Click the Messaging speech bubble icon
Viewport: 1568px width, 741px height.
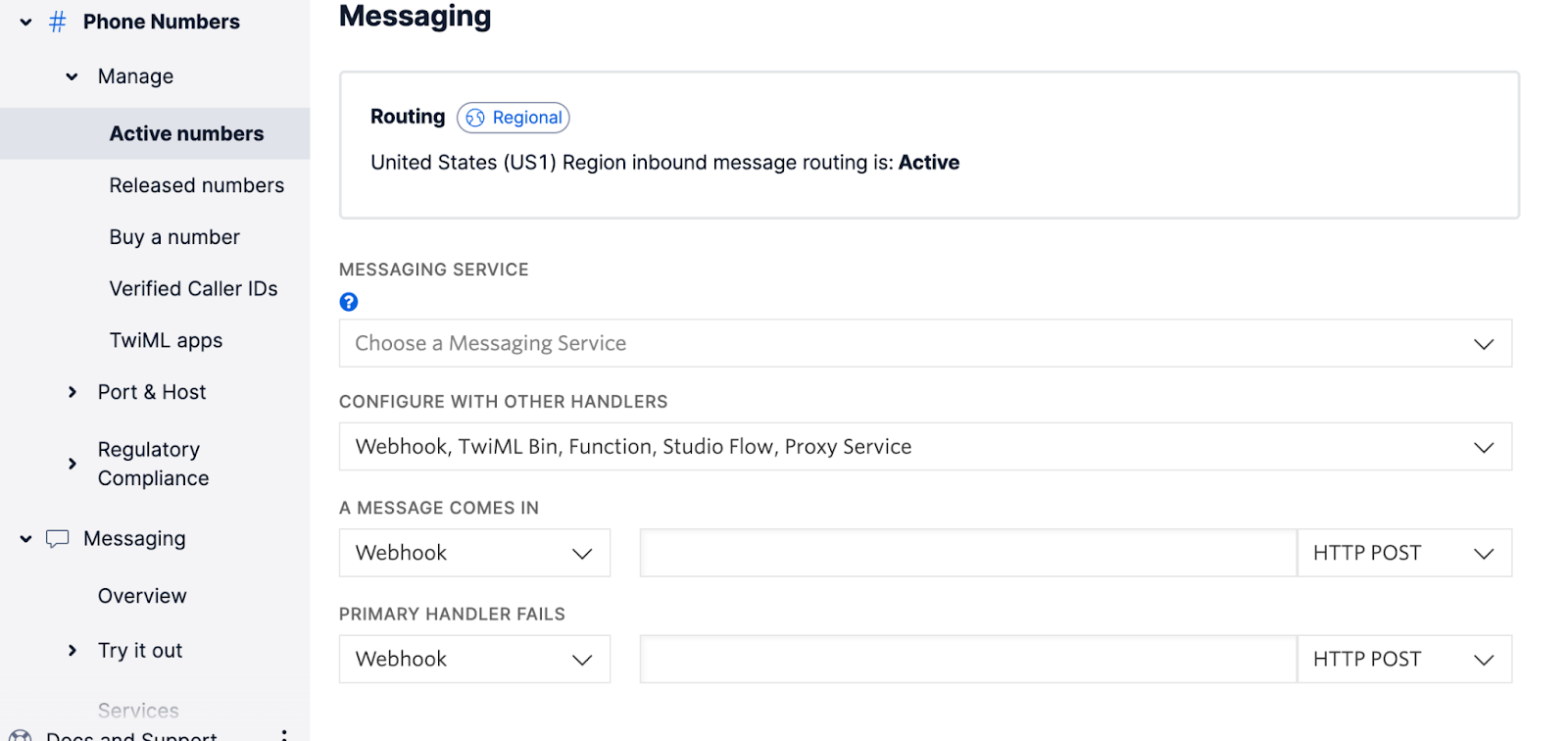58,539
